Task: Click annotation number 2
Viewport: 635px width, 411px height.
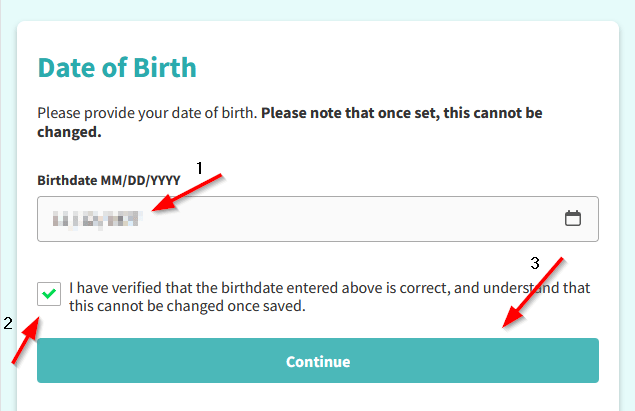Action: (8, 323)
